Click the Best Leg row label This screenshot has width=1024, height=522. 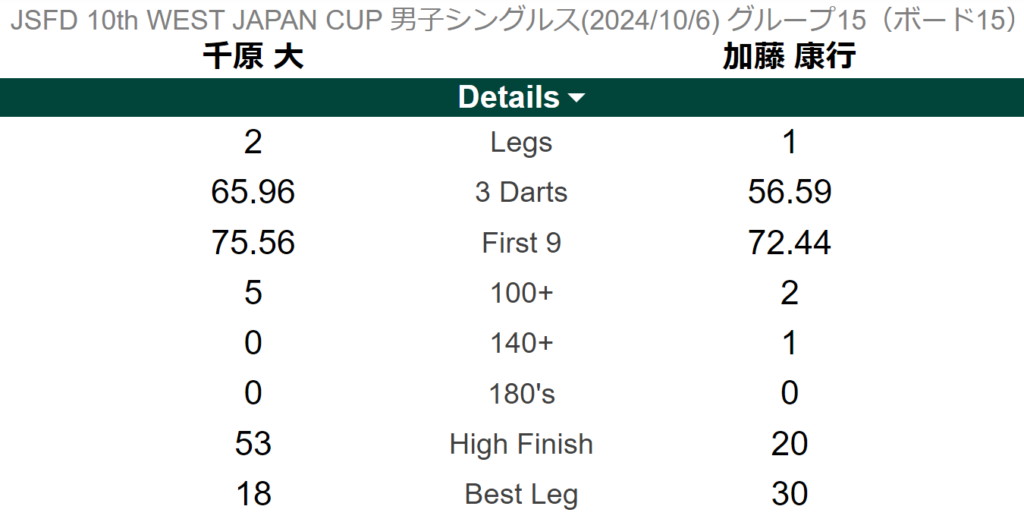pos(521,494)
